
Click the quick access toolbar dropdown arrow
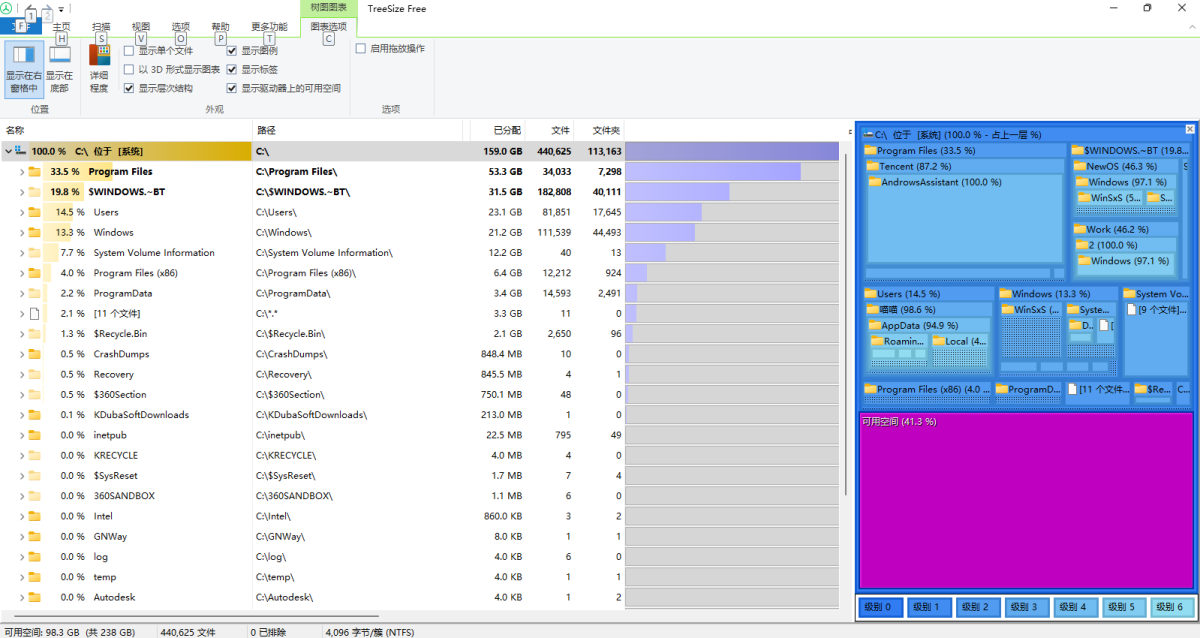point(61,9)
